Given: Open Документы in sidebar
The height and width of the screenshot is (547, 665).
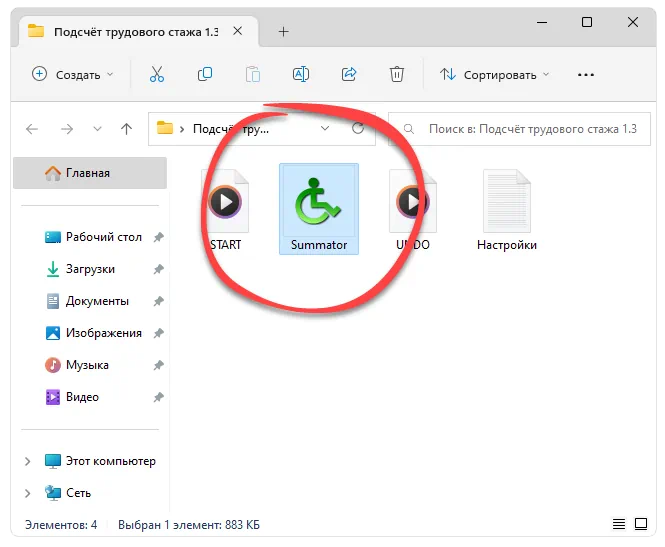Looking at the screenshot, I should coord(87,301).
